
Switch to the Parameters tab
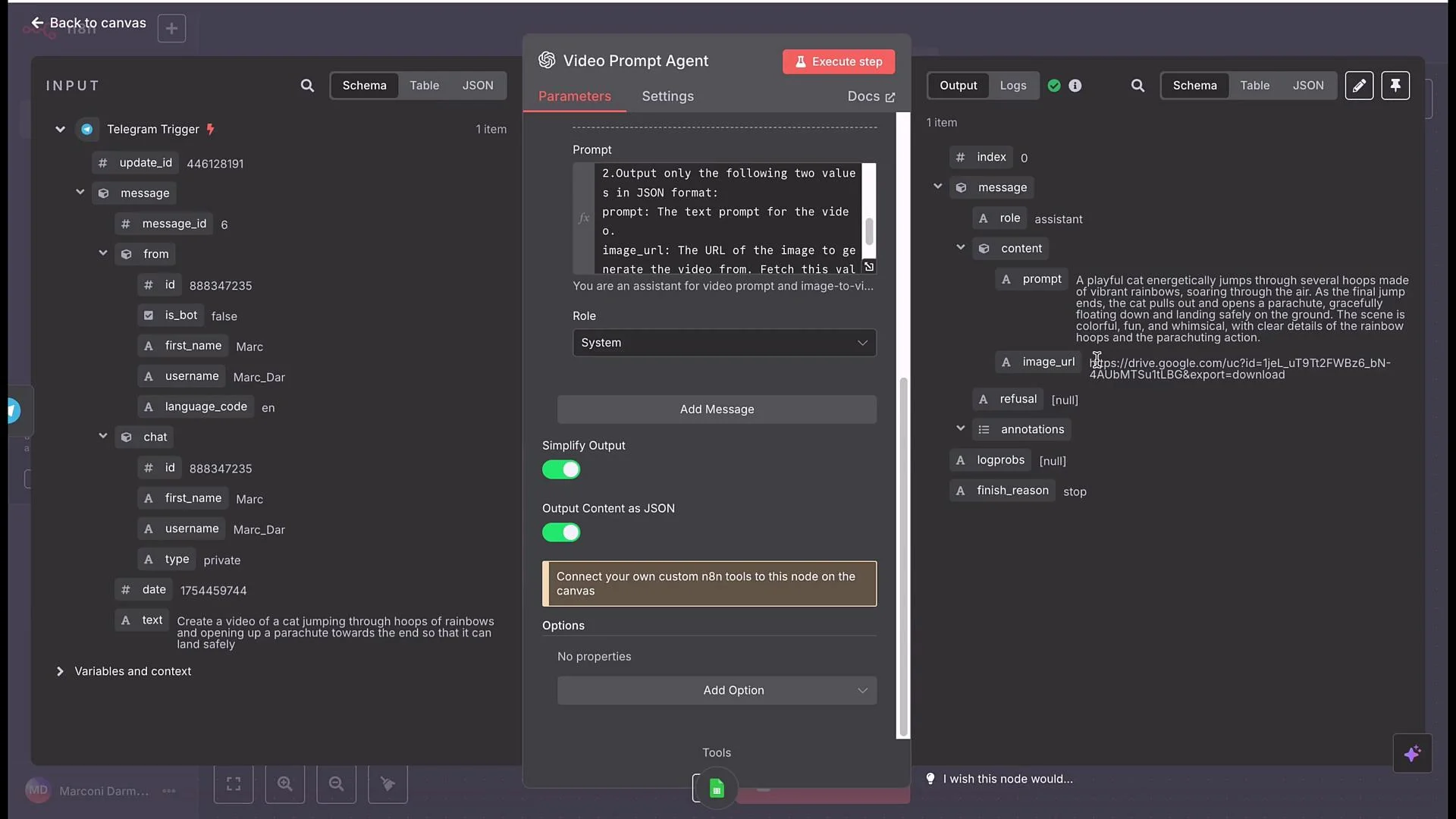[574, 96]
